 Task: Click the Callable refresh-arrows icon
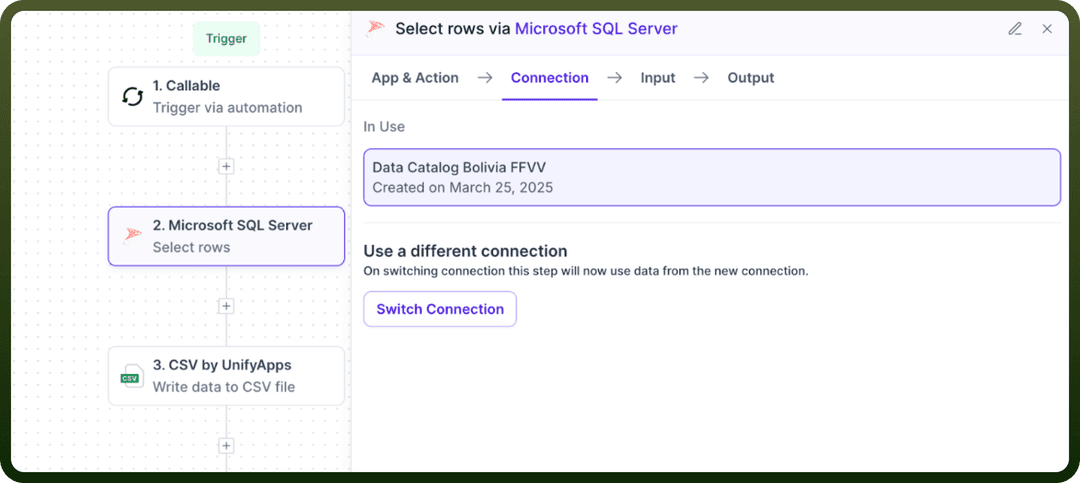[x=133, y=96]
